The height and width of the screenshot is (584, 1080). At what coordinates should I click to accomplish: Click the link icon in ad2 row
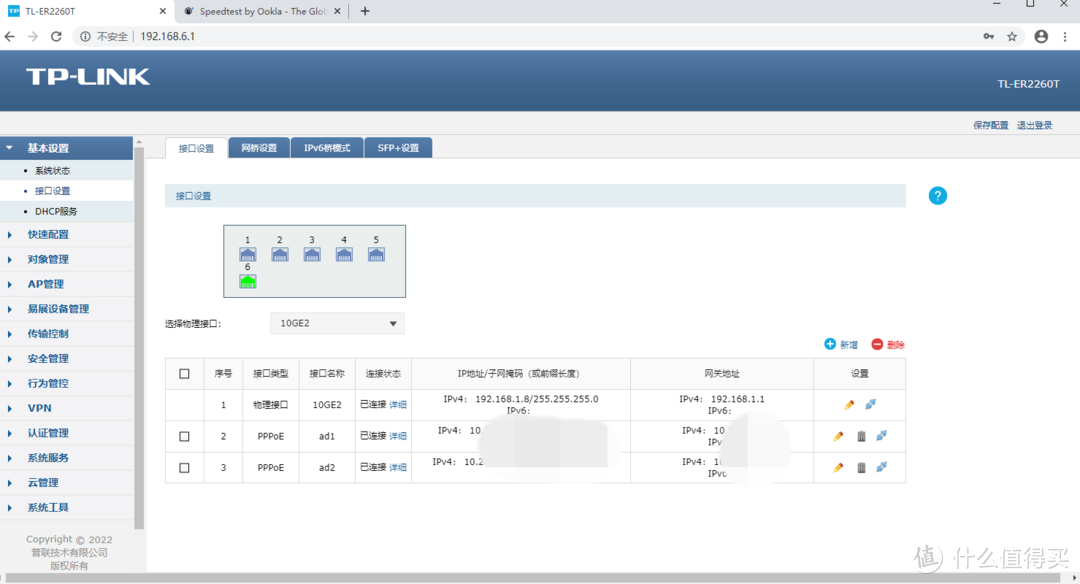(x=881, y=467)
